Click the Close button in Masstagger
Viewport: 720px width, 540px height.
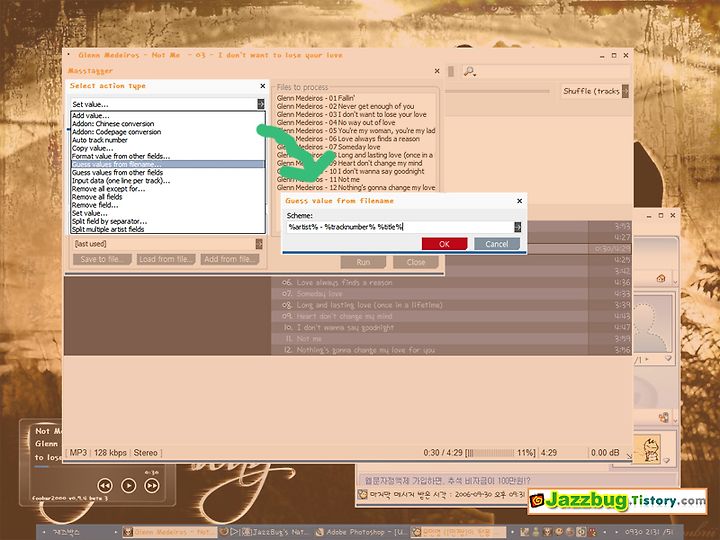pos(416,262)
